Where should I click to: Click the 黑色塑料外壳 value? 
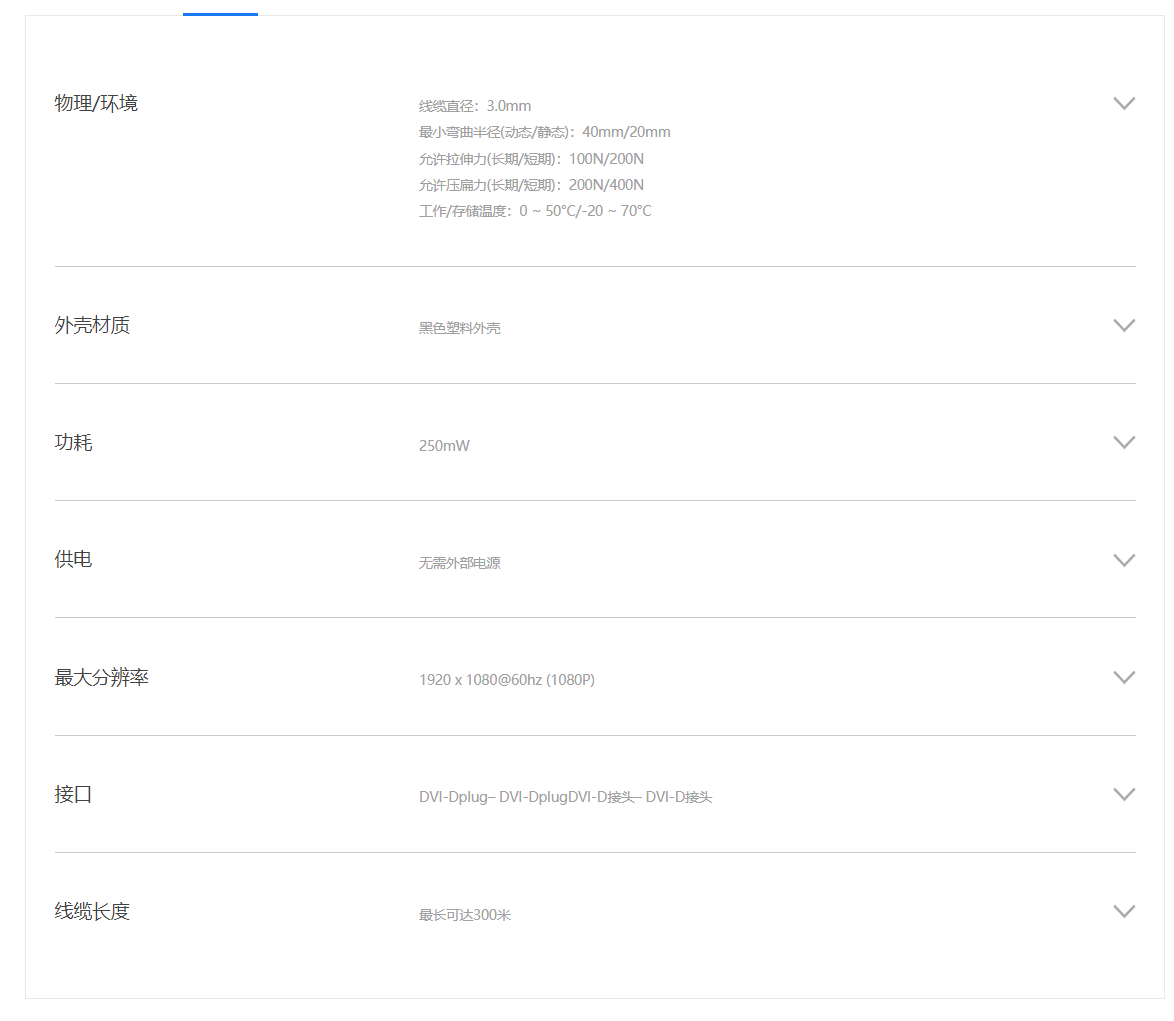[460, 328]
